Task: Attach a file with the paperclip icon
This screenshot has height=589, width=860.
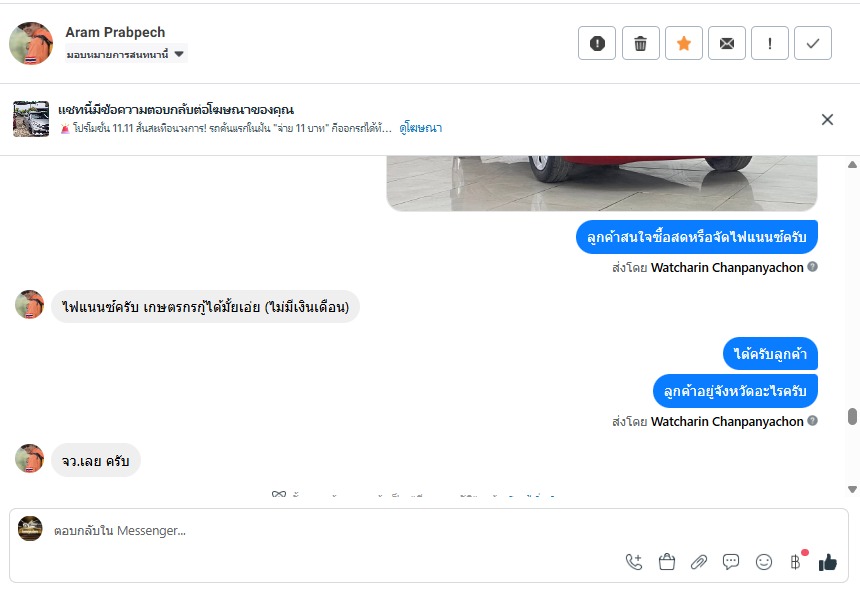Action: point(699,562)
